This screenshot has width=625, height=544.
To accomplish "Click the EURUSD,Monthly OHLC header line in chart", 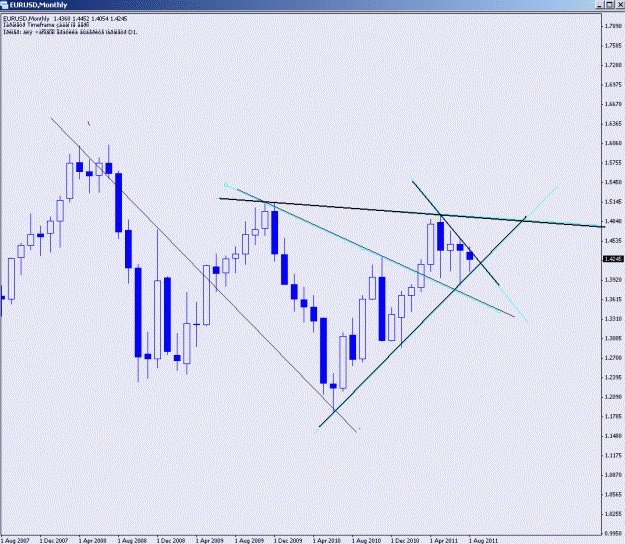I will (x=65, y=19).
